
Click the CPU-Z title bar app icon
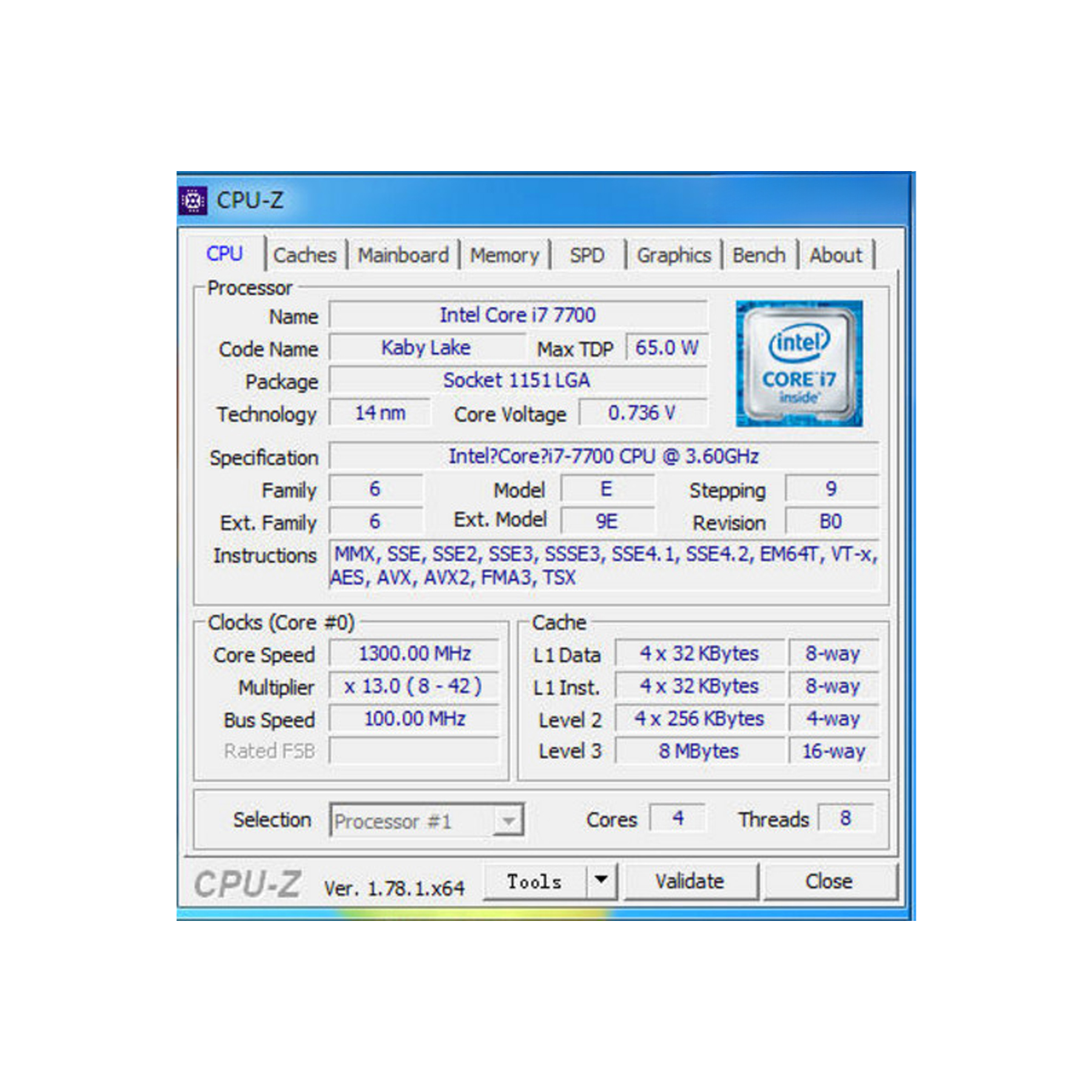(x=194, y=200)
